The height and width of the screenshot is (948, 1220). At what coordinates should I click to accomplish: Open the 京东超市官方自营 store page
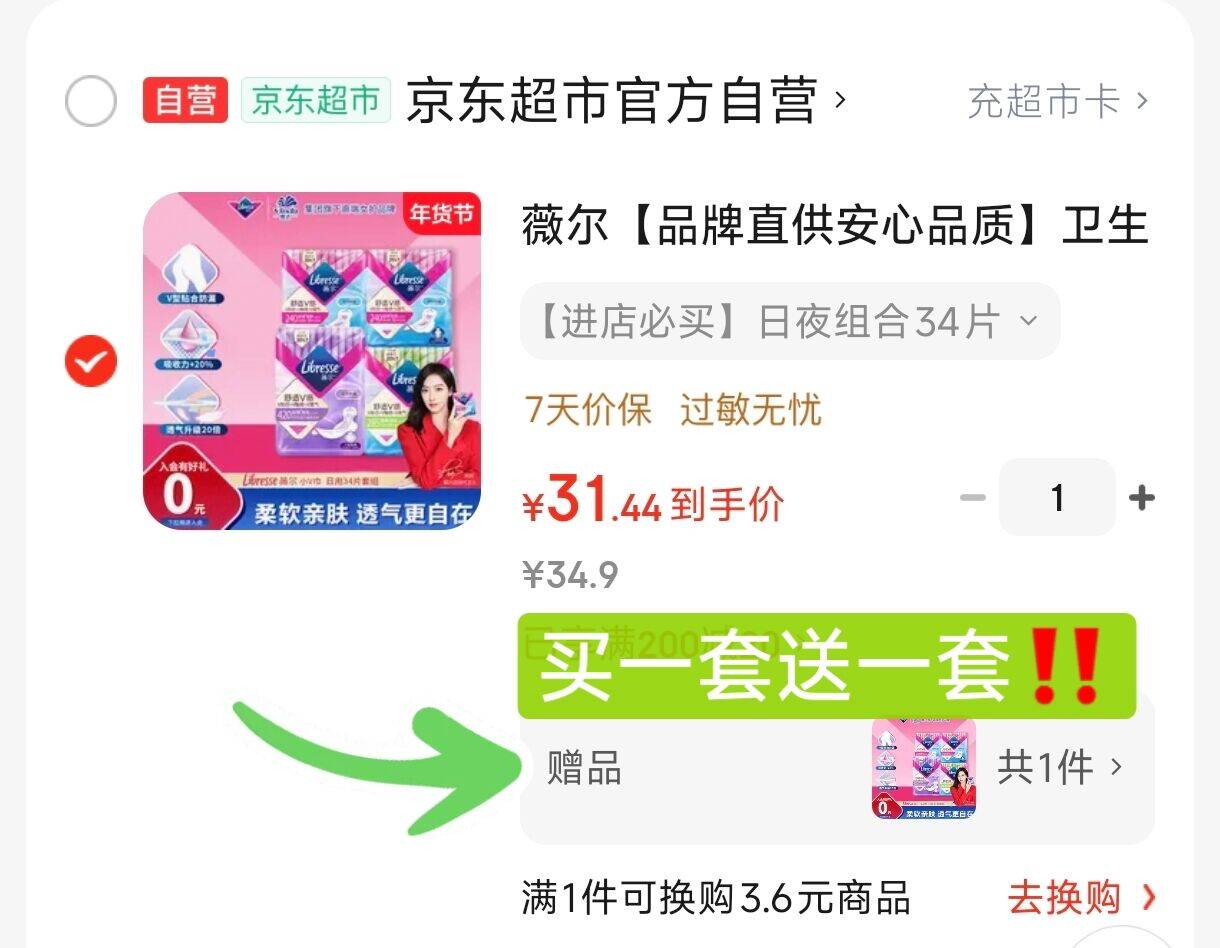click(x=626, y=101)
